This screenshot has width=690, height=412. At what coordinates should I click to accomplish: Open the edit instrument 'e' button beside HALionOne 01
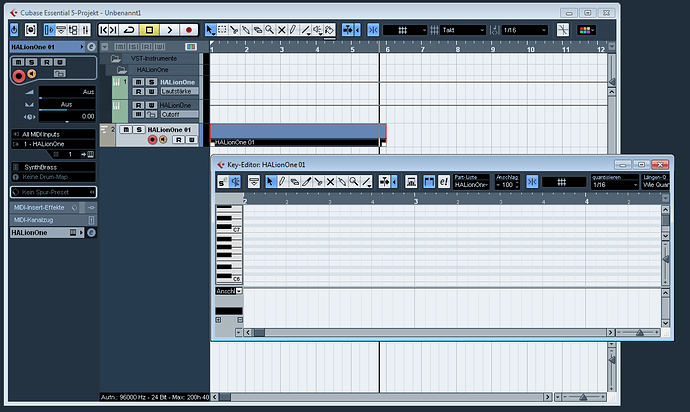91,47
